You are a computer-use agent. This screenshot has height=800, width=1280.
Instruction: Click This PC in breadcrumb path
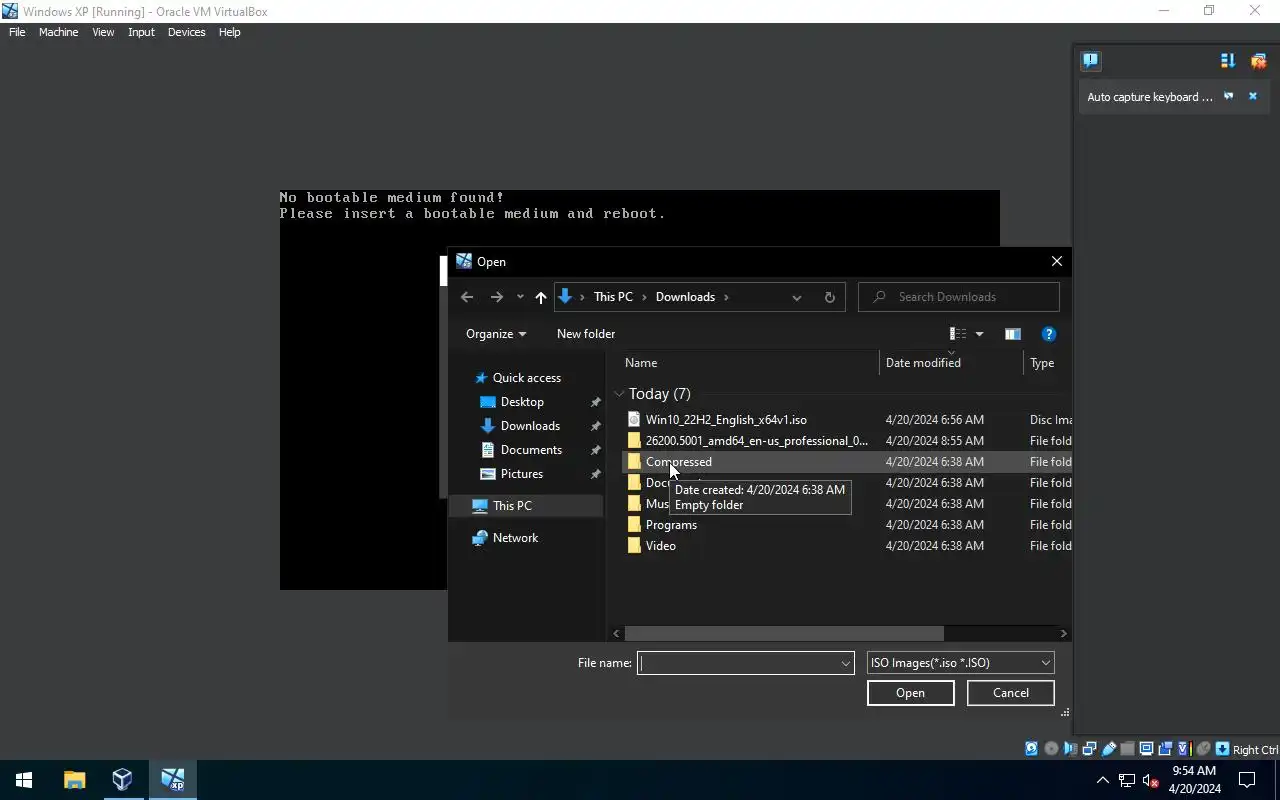[x=613, y=297]
